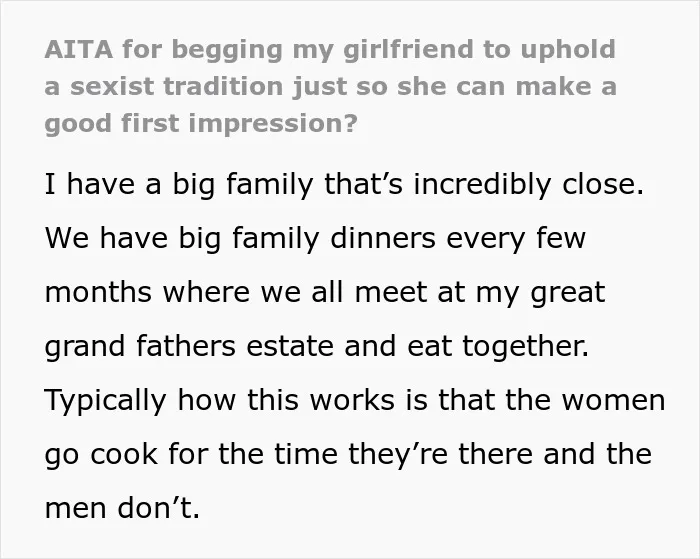Click the word "women" in the paragraph
Viewport: 700px width, 559px height.
(613, 400)
